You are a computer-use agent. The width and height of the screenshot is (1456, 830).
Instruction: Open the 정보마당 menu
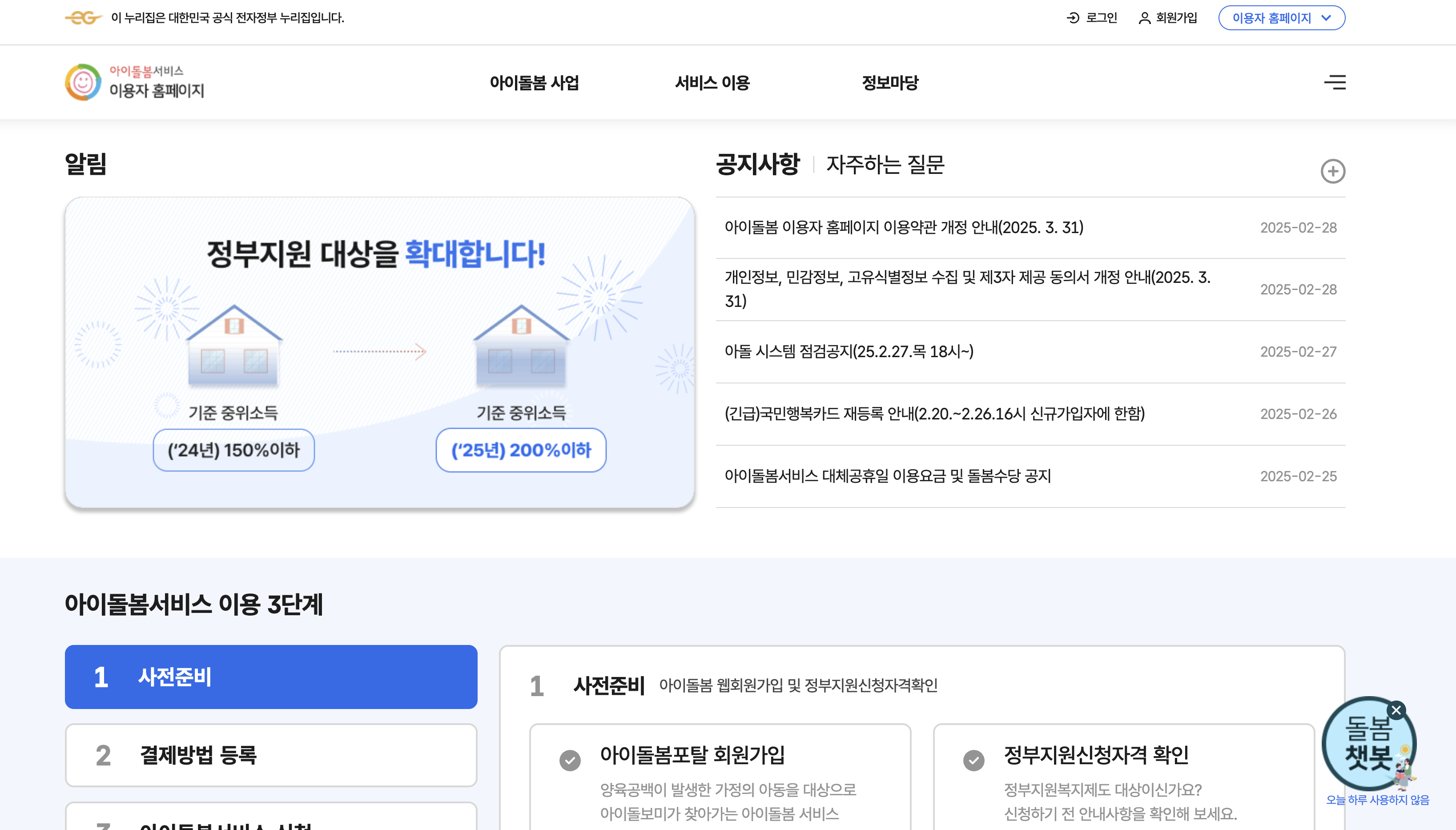(891, 83)
